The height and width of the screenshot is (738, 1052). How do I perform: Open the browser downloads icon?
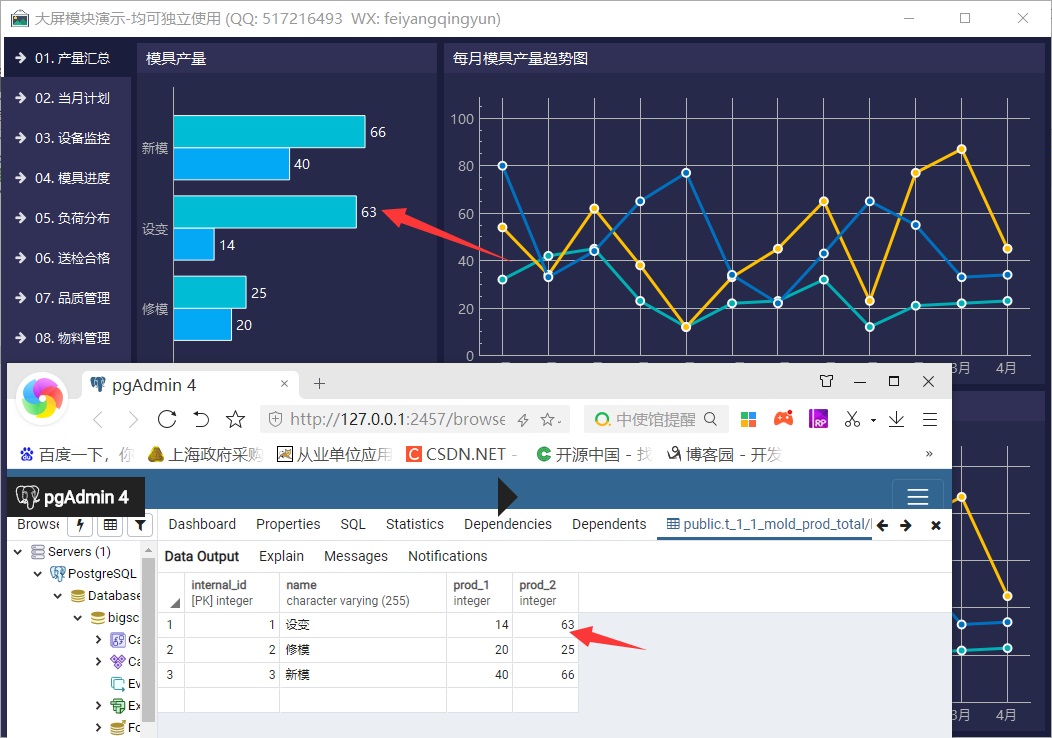click(x=896, y=419)
